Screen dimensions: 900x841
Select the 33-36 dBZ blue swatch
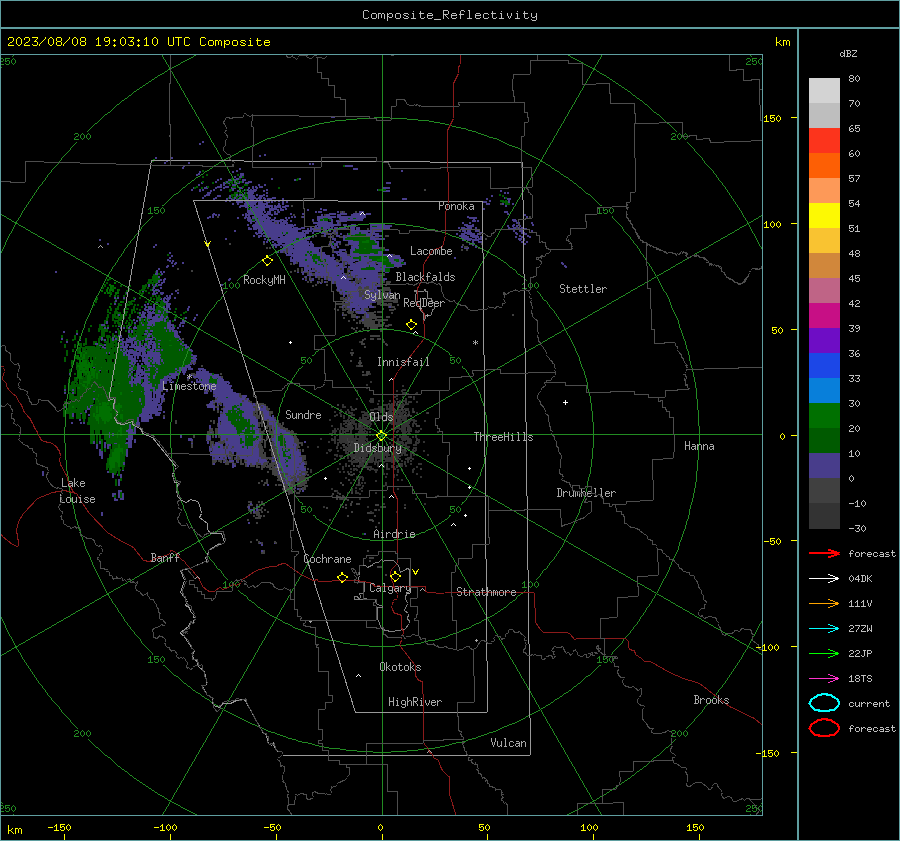point(824,366)
